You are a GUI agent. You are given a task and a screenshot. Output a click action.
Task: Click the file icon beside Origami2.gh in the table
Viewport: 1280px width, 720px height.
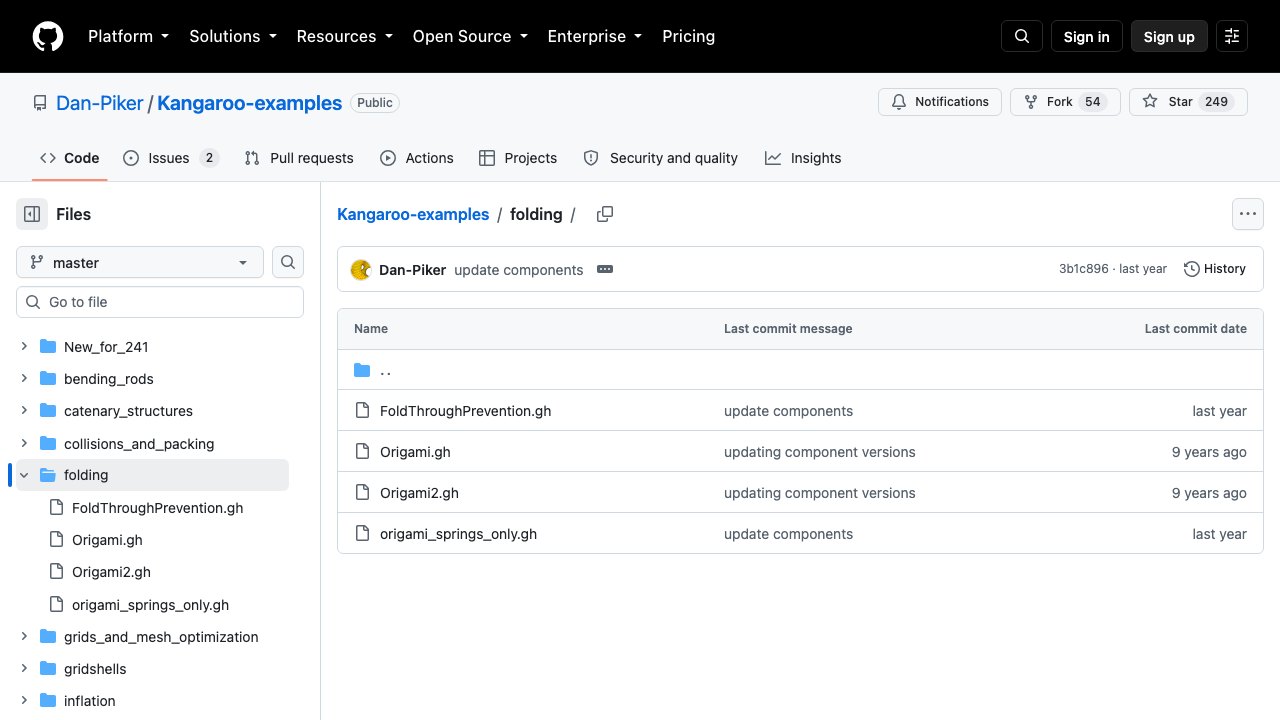(362, 493)
